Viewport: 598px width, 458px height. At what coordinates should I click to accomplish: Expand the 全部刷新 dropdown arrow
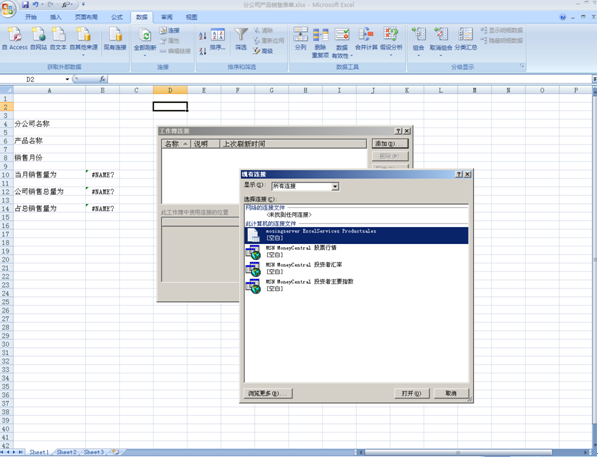click(x=145, y=56)
